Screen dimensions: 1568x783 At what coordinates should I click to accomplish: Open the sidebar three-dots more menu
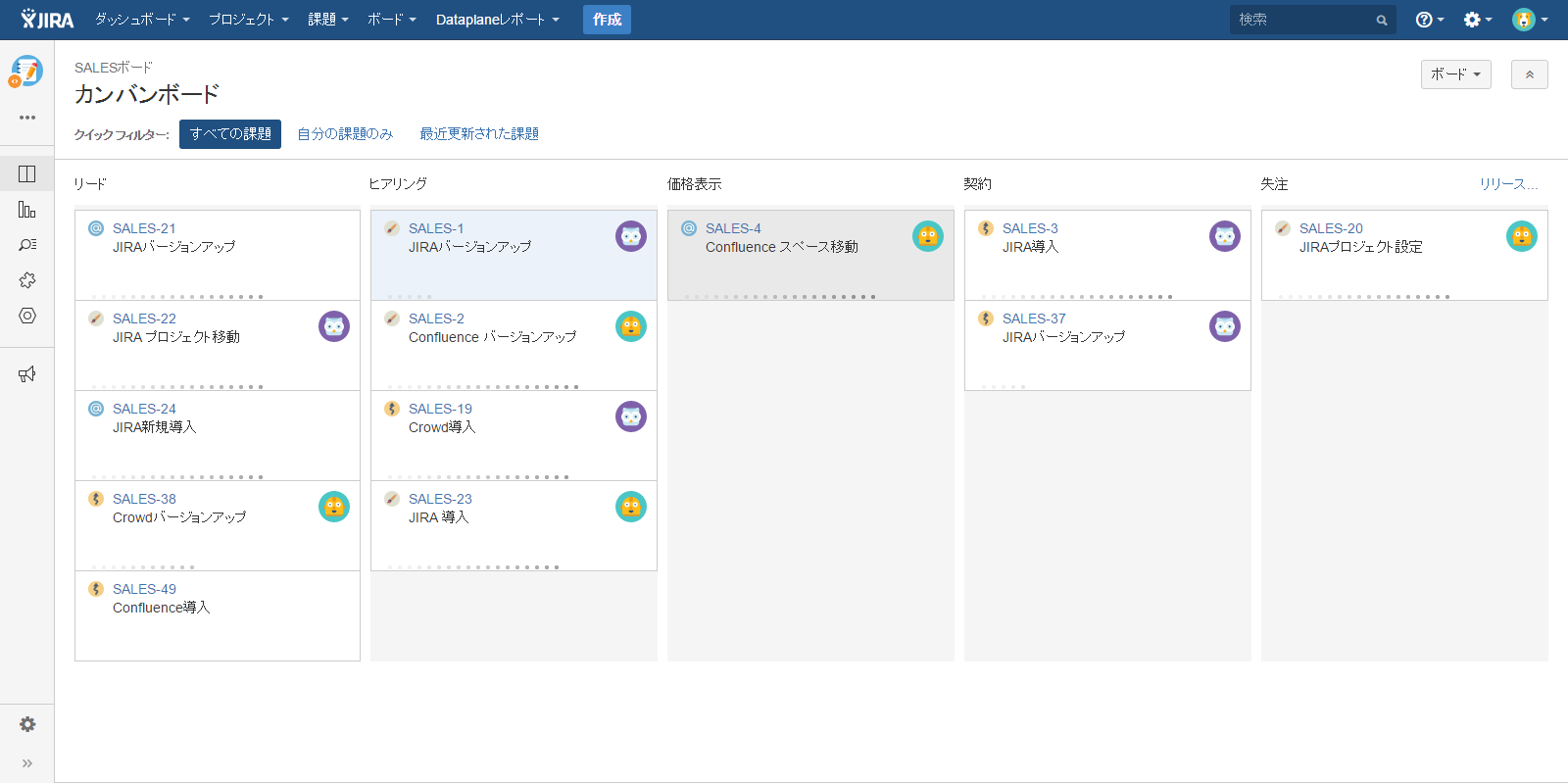[27, 118]
